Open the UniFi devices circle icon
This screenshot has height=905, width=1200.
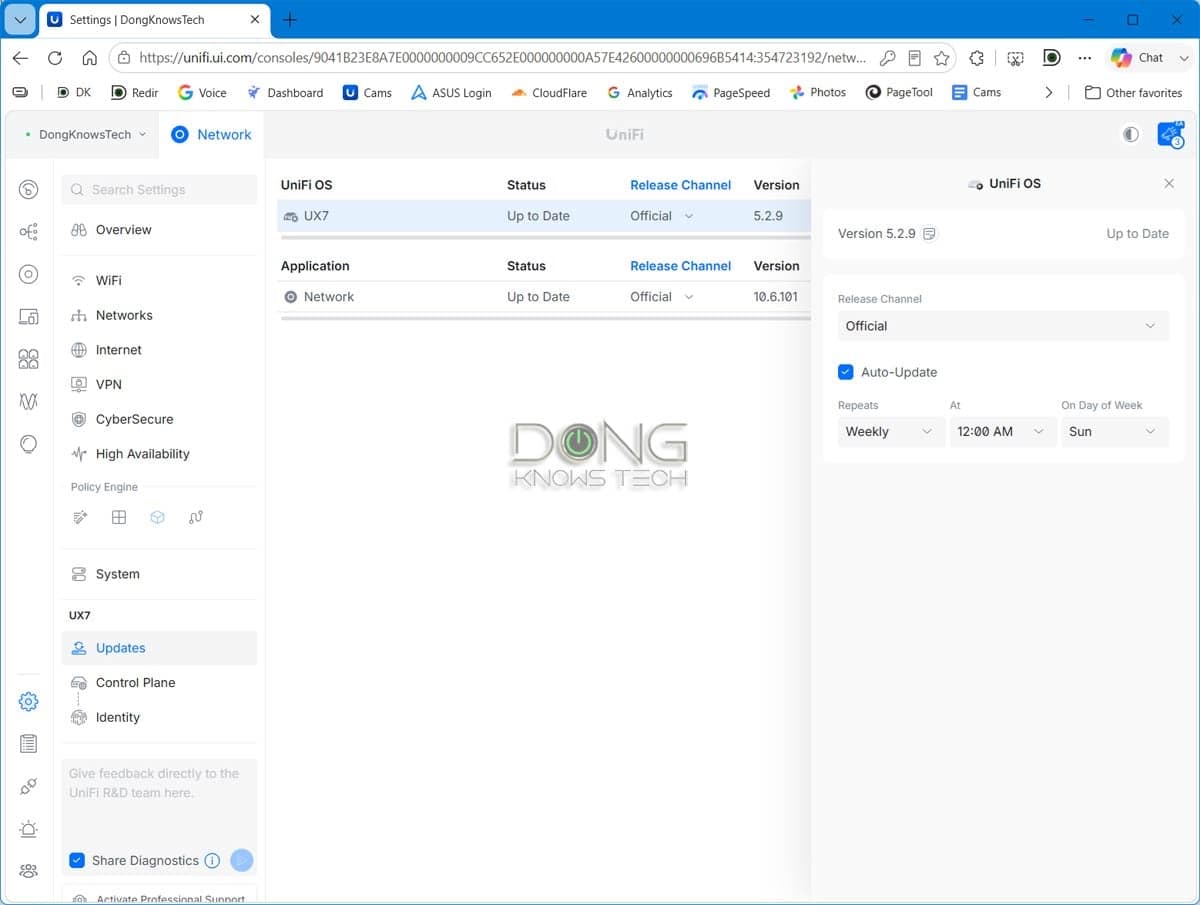[28, 274]
